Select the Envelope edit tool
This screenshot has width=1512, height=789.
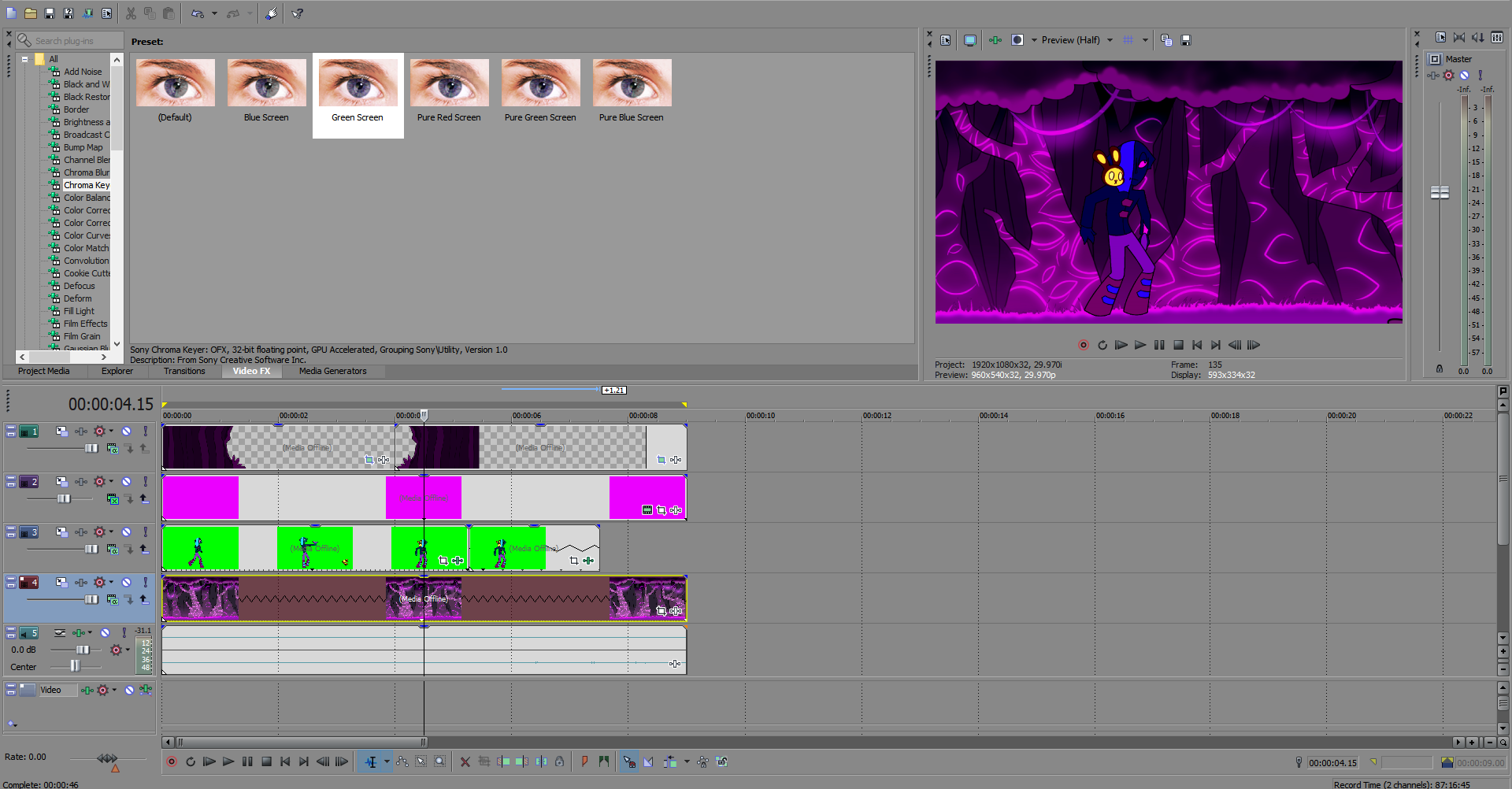point(402,761)
